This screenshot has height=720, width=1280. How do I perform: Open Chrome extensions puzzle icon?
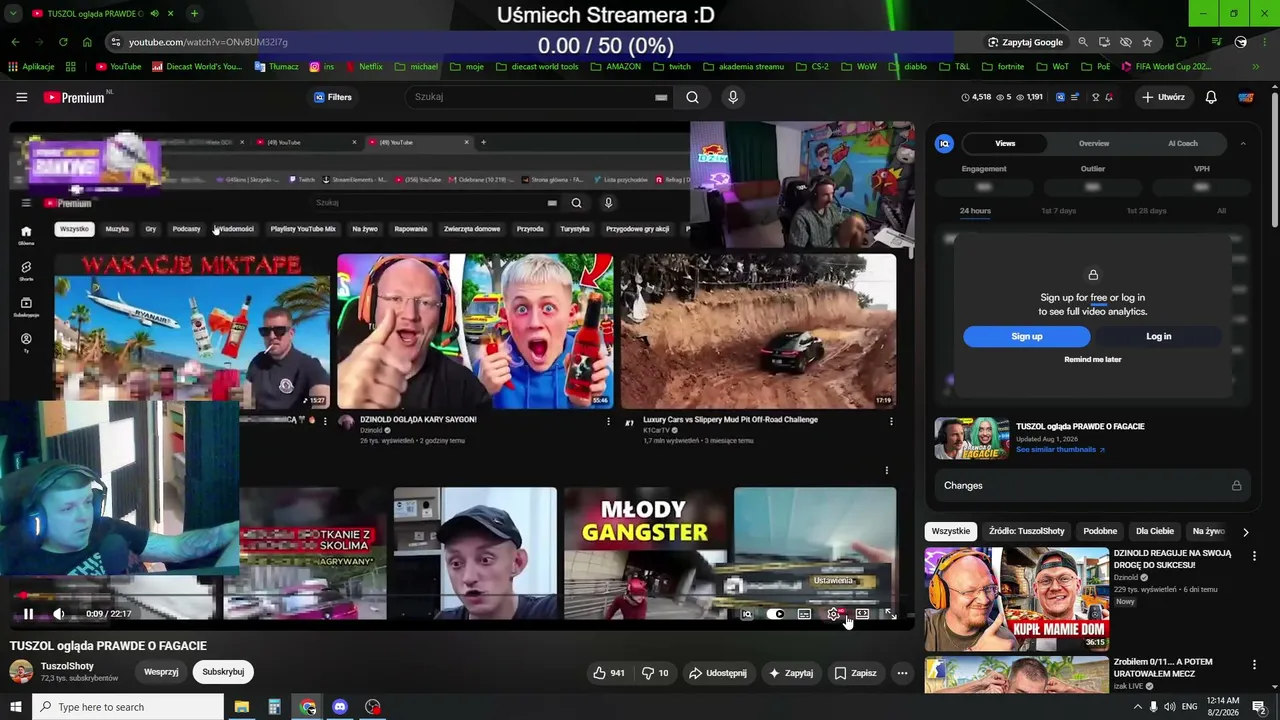tap(1181, 42)
